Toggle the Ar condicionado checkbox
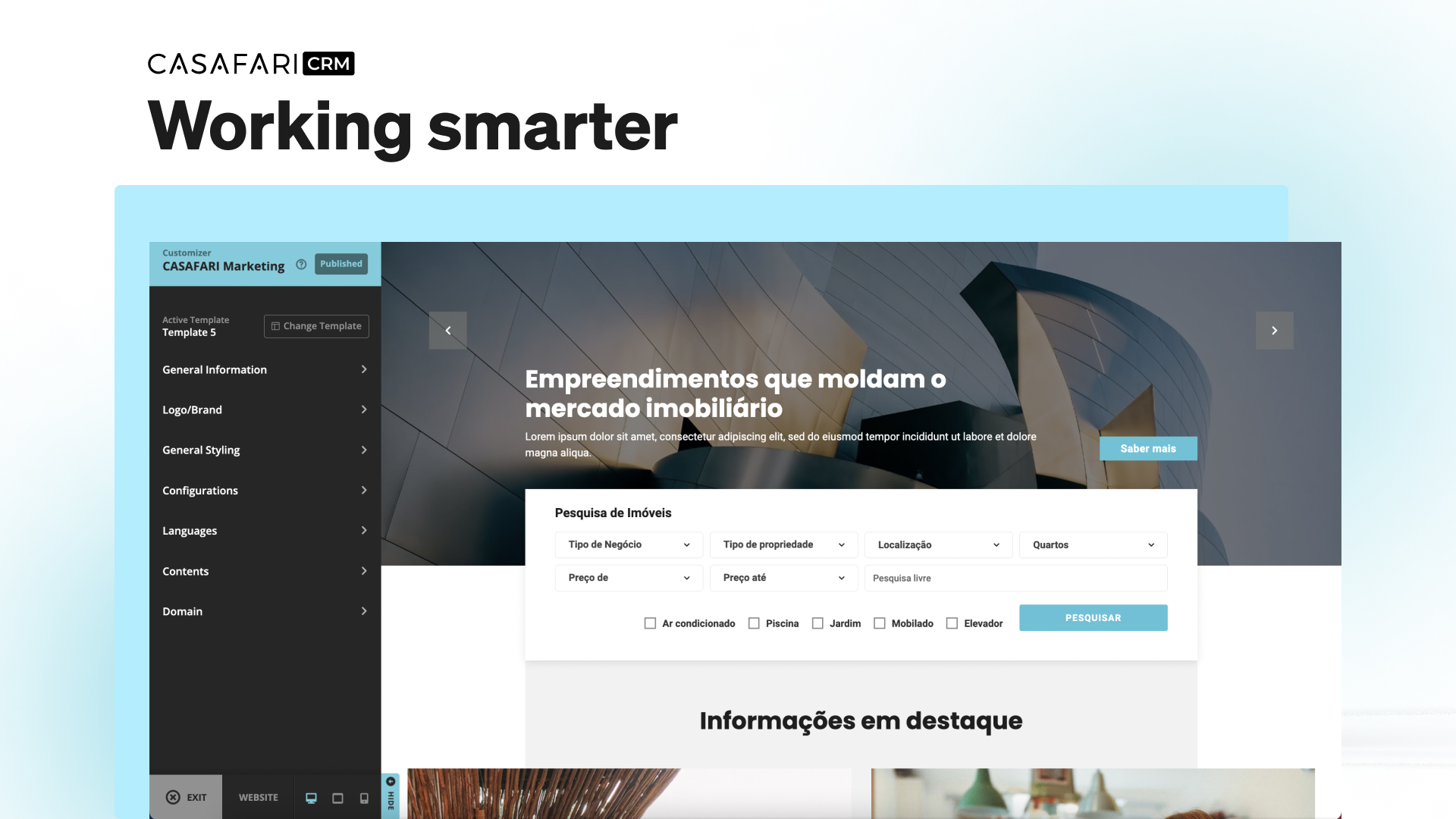1456x819 pixels. click(x=648, y=623)
